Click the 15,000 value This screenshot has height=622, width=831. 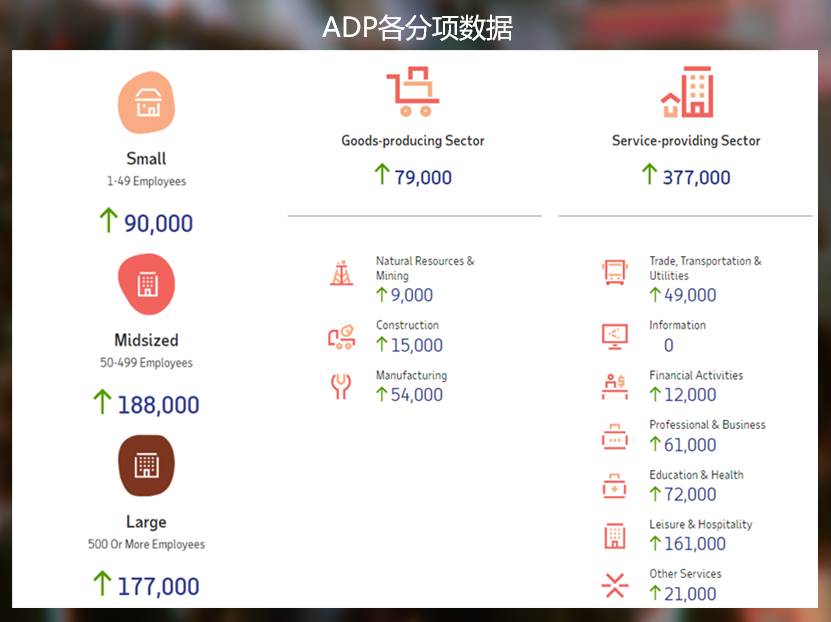coord(417,345)
